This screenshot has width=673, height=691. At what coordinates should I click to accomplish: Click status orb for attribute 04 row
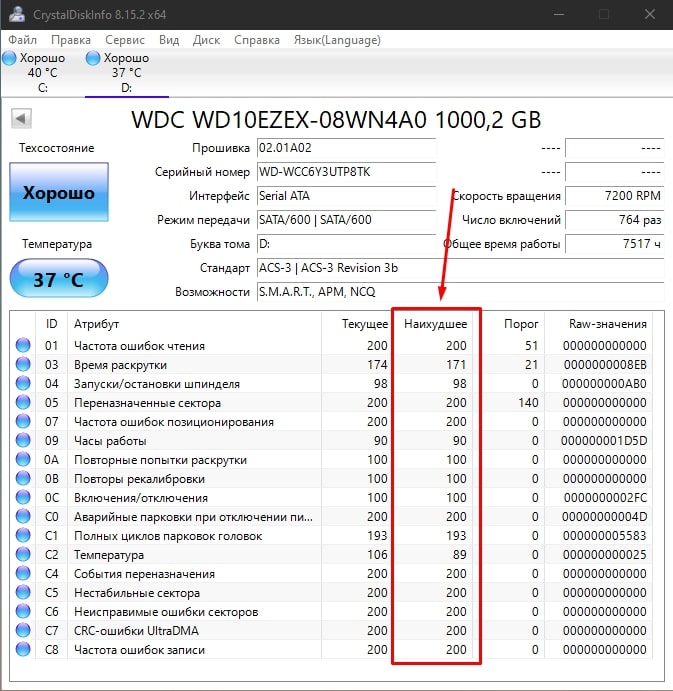[x=23, y=383]
